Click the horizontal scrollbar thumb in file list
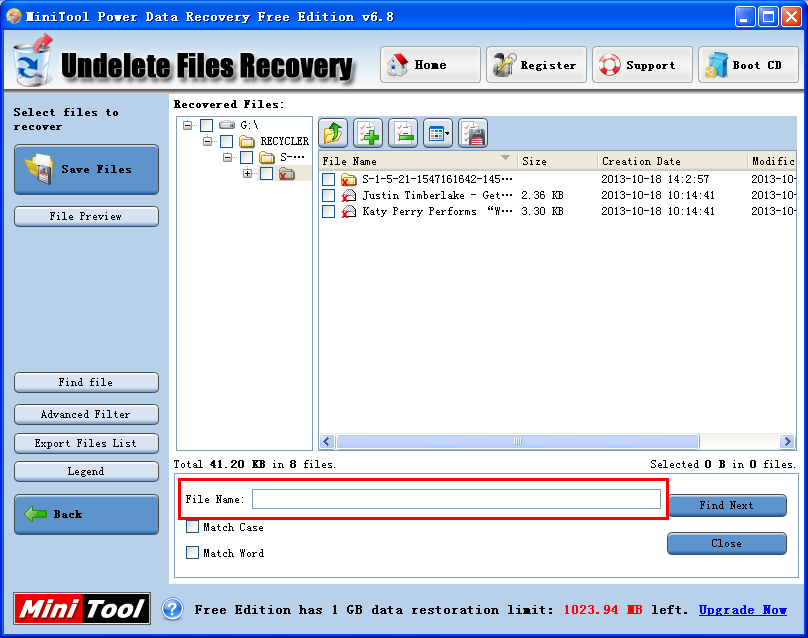The width and height of the screenshot is (808, 638). pyautogui.click(x=517, y=442)
